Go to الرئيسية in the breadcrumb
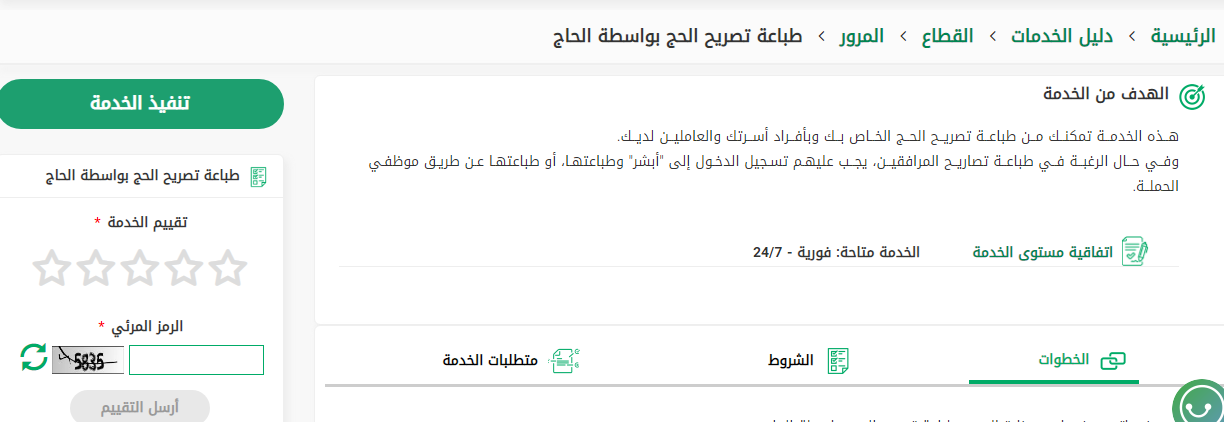The width and height of the screenshot is (1224, 422). [x=1182, y=37]
